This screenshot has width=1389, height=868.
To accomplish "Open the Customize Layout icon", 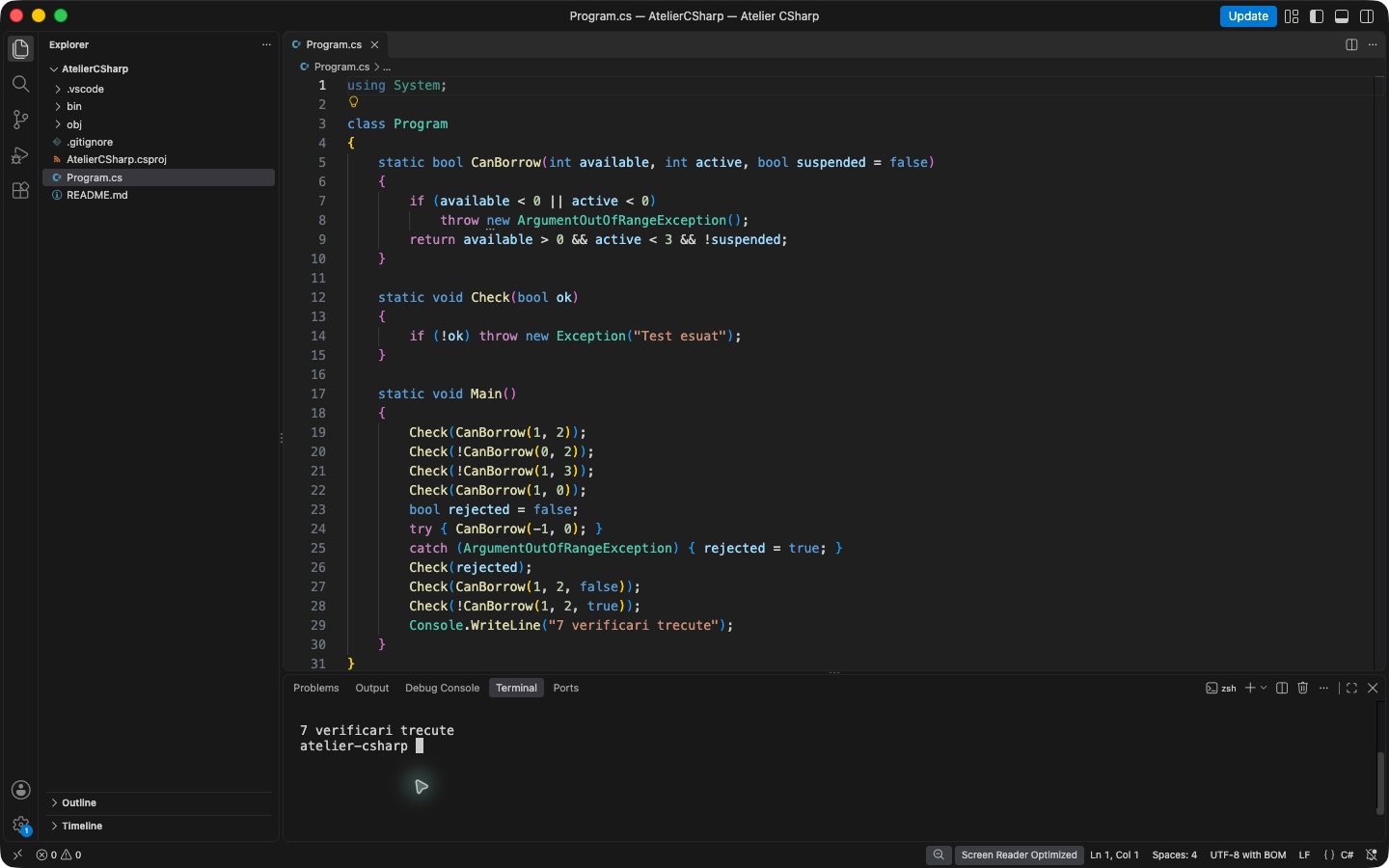I will pos(1292,16).
